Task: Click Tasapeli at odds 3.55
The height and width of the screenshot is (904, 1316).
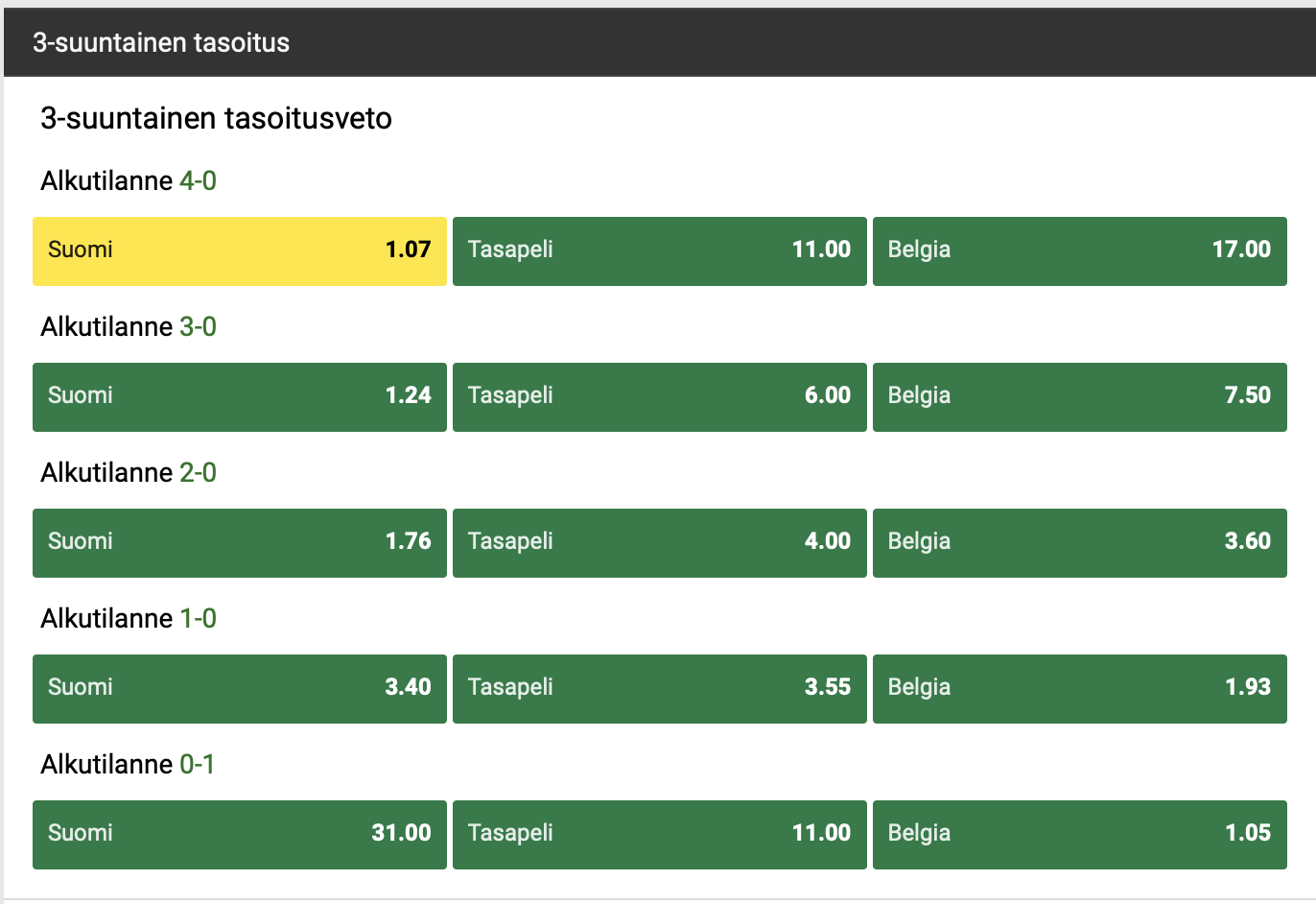Action: click(660, 689)
